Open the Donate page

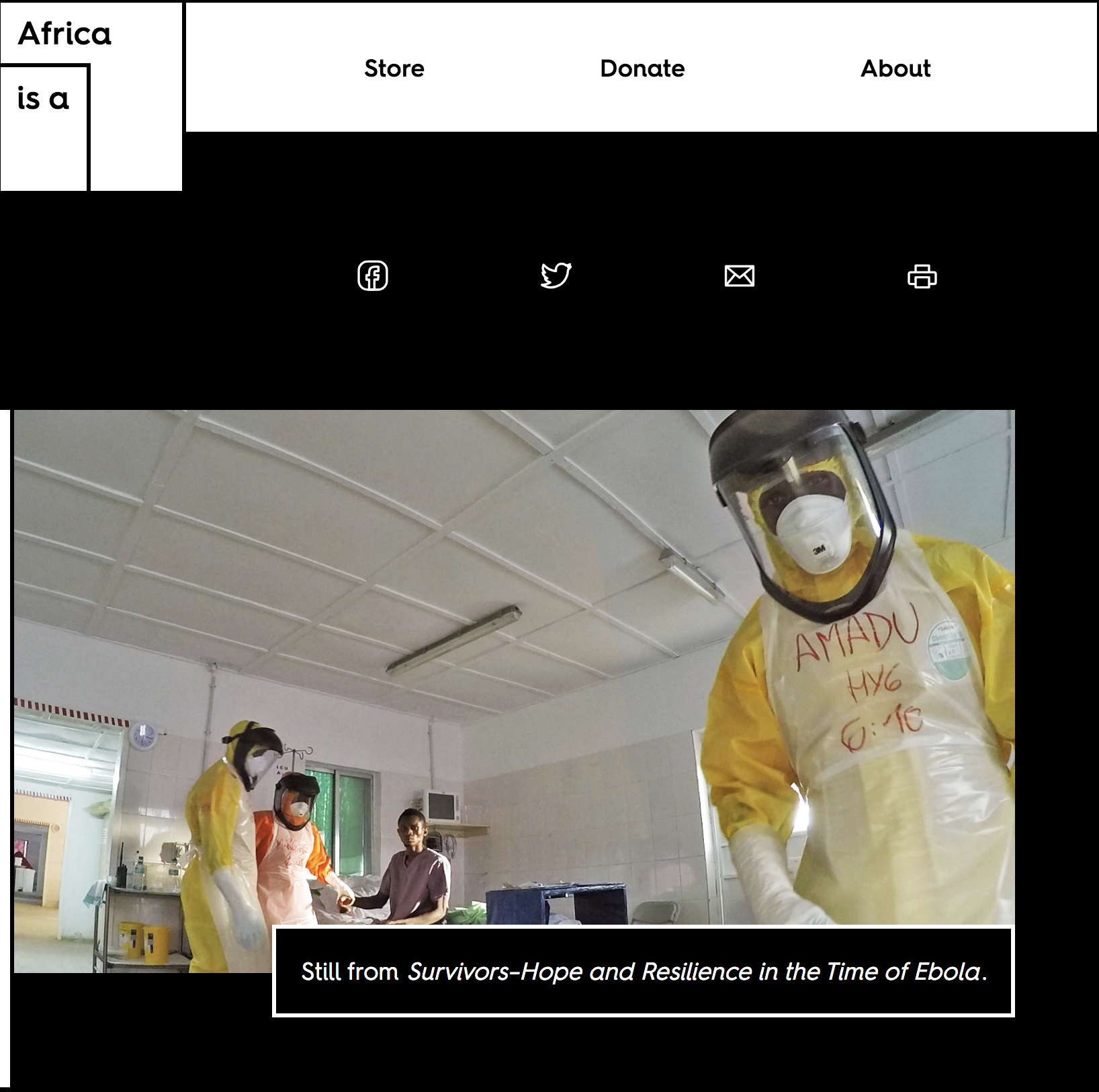pyautogui.click(x=642, y=69)
